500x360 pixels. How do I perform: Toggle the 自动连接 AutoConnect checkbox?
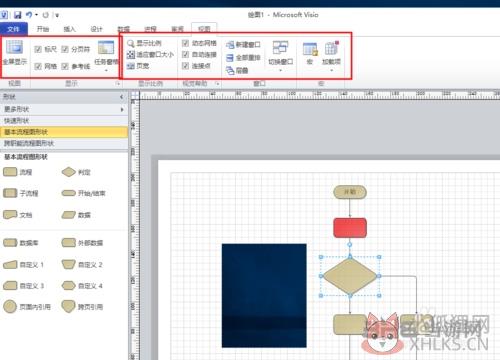coord(185,54)
